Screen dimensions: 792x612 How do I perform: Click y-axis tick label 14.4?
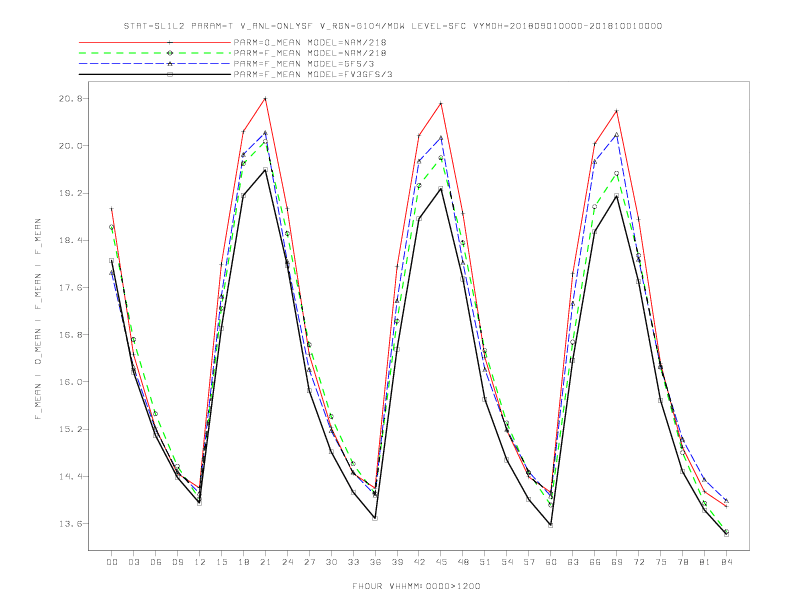[70, 477]
